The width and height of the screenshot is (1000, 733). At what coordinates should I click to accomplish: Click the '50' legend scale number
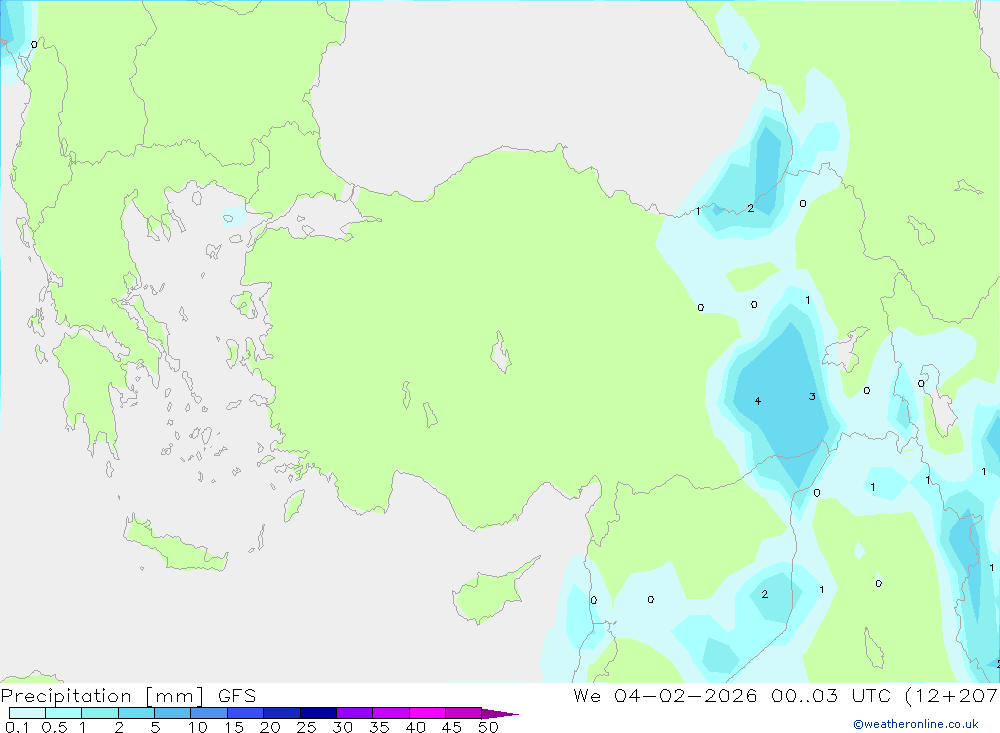(488, 727)
